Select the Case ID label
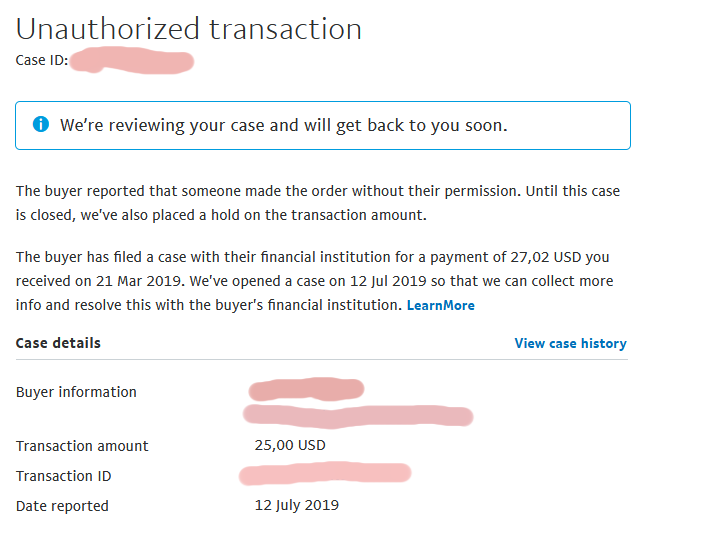This screenshot has height=544, width=710. coord(42,61)
